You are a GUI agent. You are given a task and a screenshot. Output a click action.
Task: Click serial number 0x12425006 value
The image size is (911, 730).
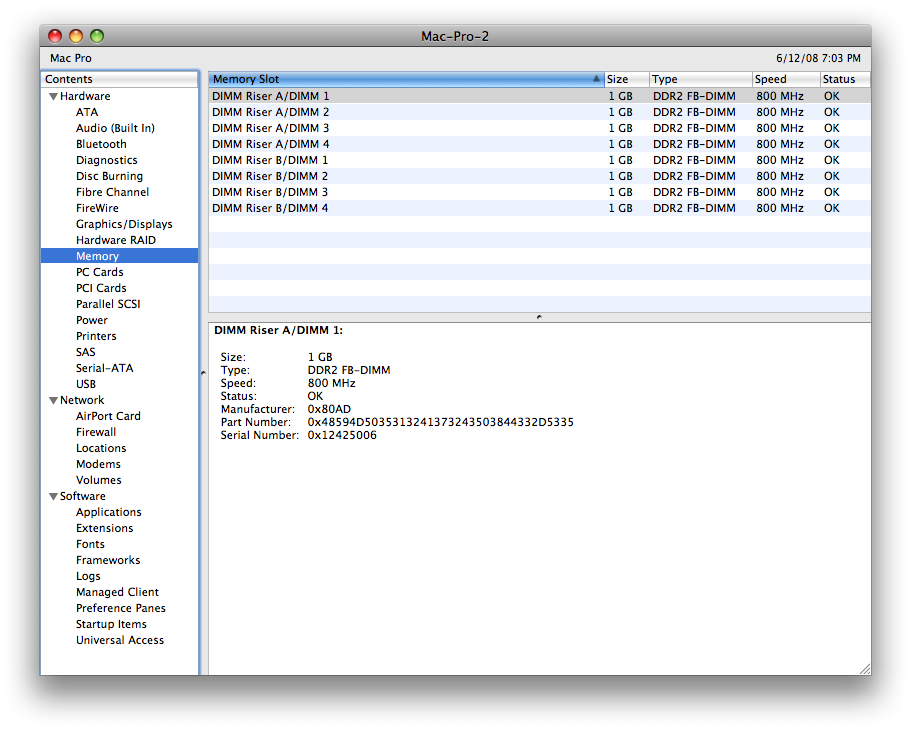[x=342, y=435]
